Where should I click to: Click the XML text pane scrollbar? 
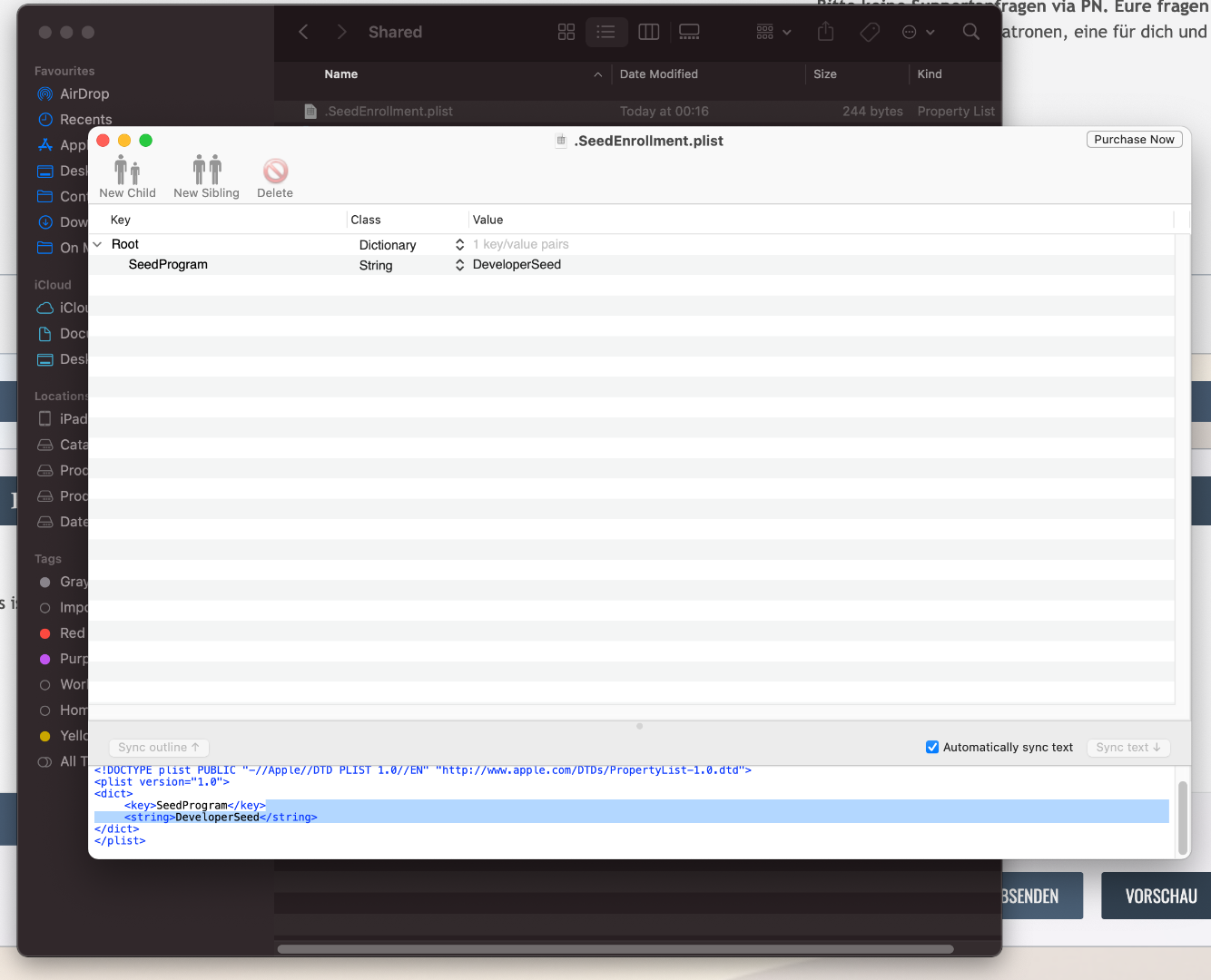[1182, 817]
